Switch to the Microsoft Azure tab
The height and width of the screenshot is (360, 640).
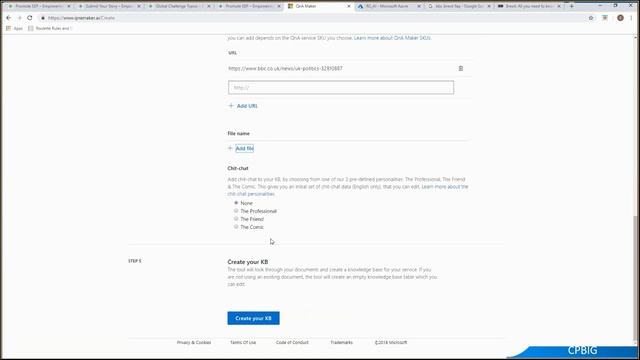click(x=389, y=7)
